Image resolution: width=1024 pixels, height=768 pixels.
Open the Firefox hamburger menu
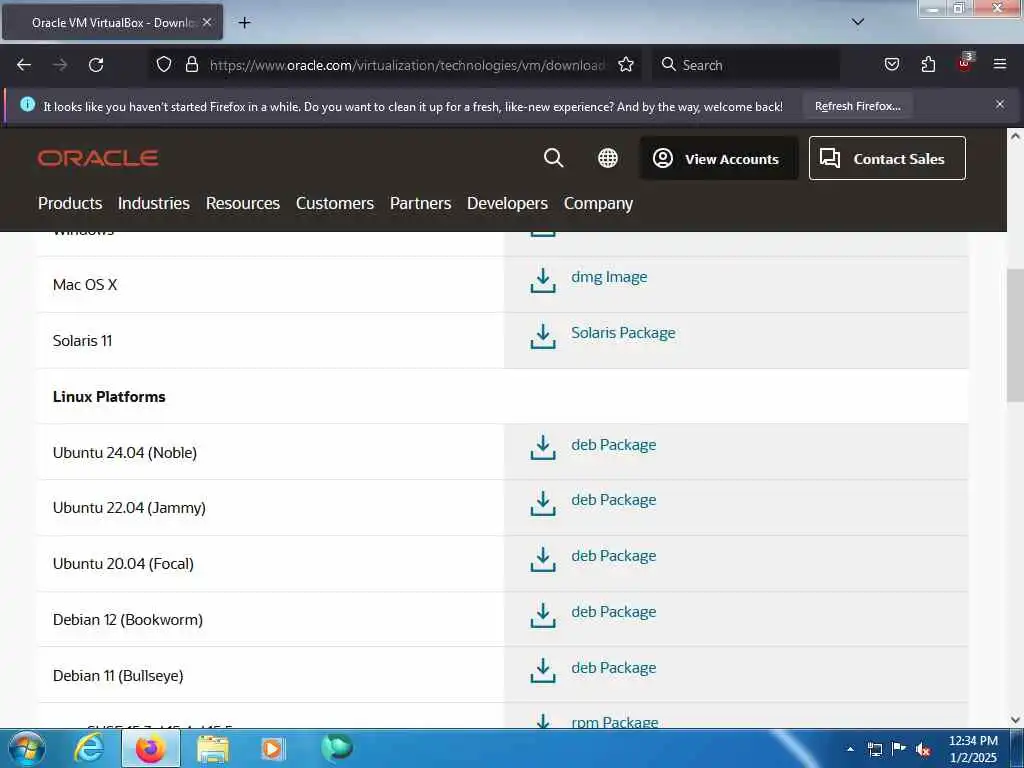pos(999,64)
